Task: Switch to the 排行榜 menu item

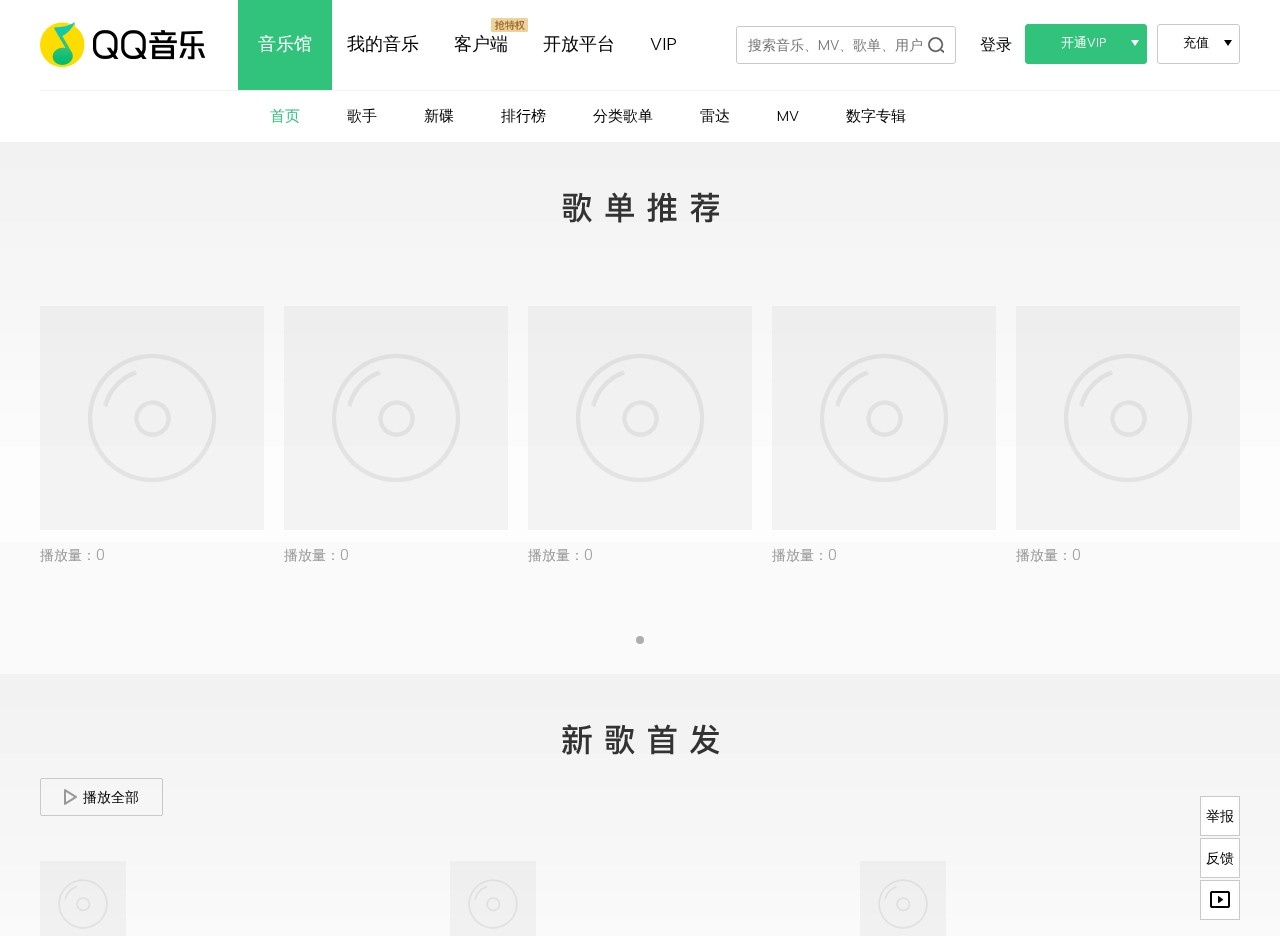Action: click(x=523, y=116)
